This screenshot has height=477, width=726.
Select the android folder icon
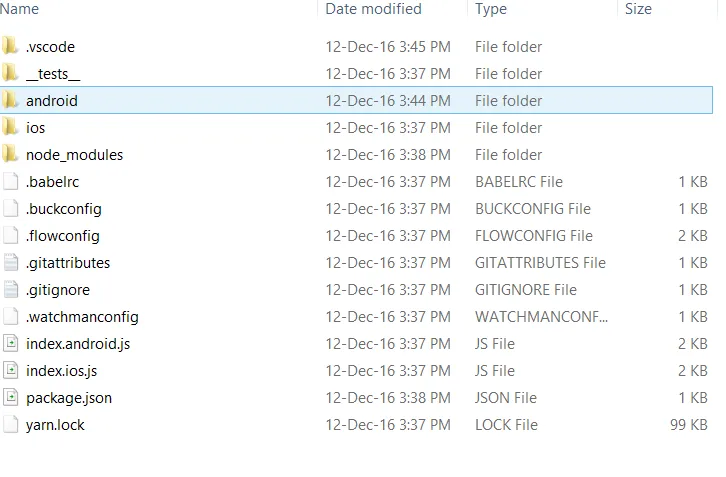click(x=10, y=100)
